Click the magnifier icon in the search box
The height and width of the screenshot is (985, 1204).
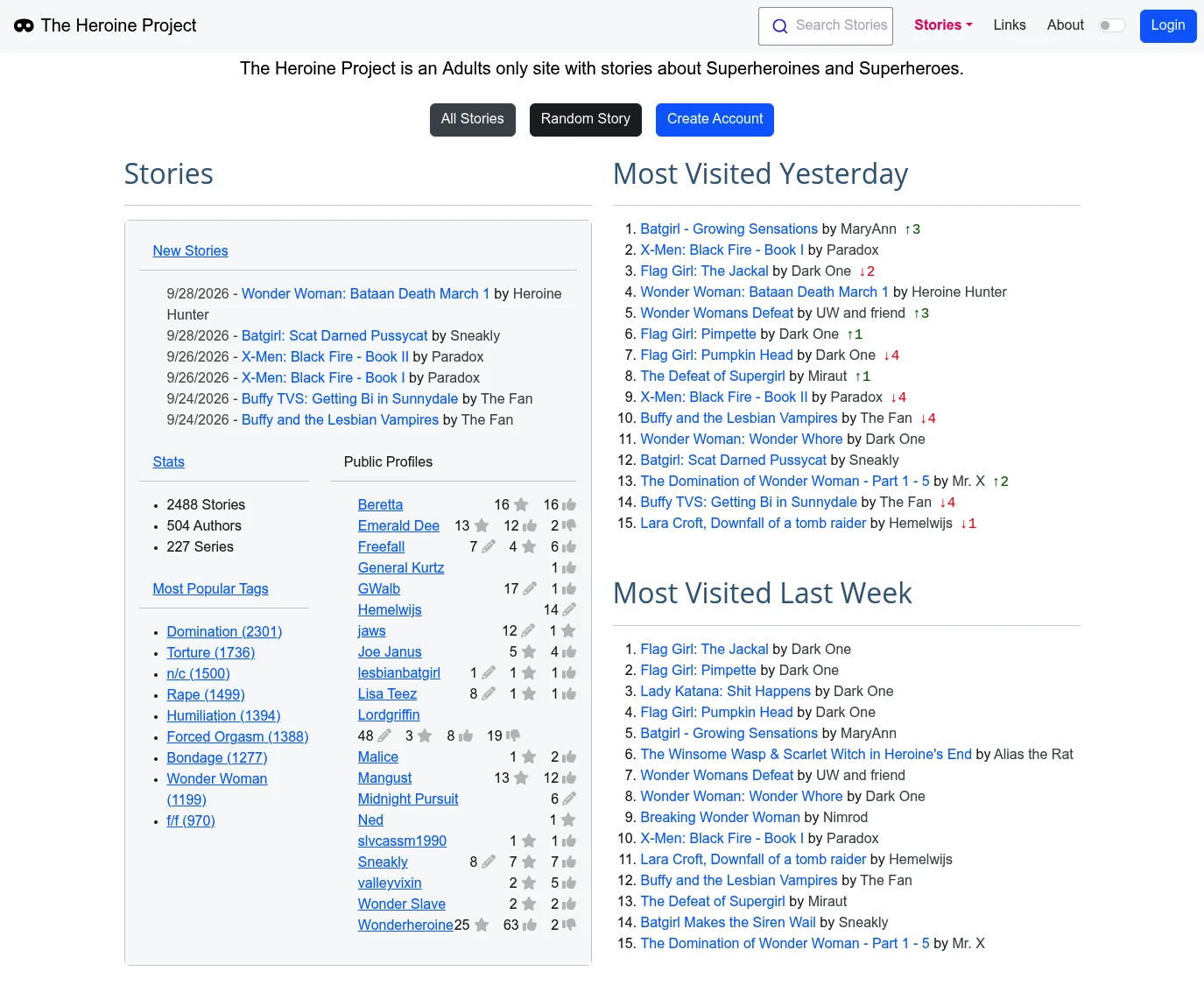pyautogui.click(x=779, y=26)
